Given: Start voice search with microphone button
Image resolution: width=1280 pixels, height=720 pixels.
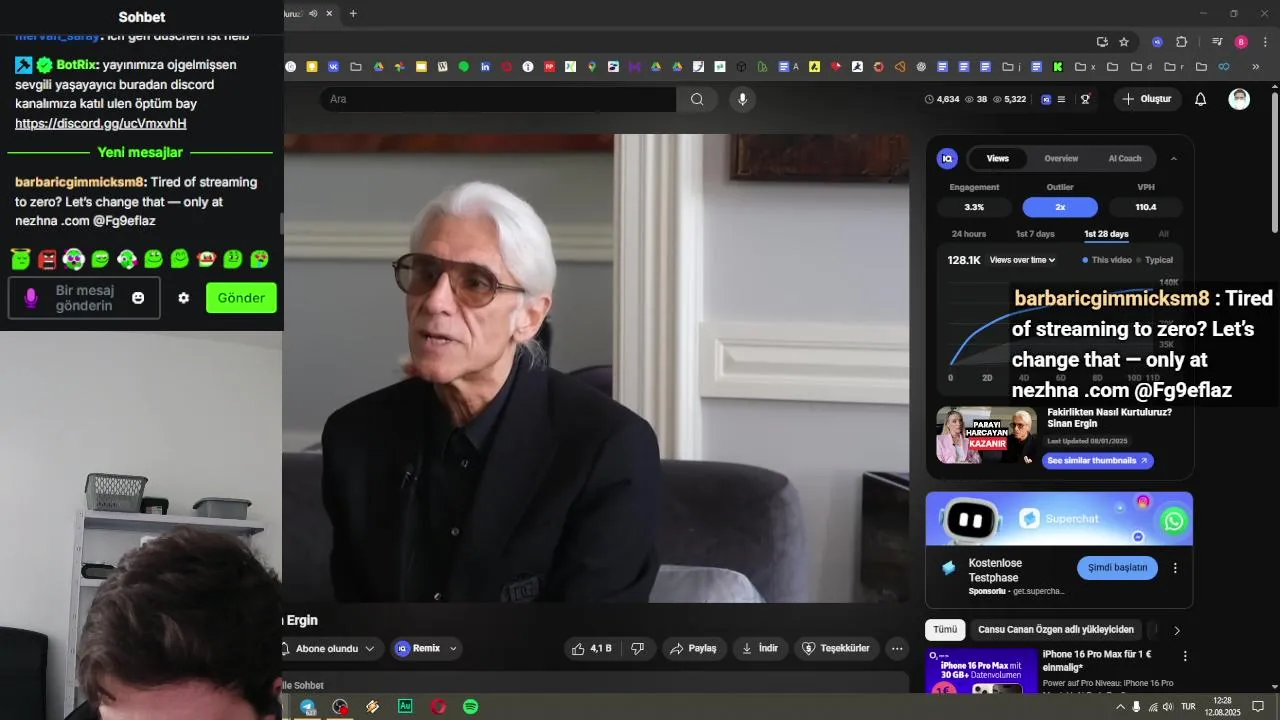Looking at the screenshot, I should click(x=742, y=99).
